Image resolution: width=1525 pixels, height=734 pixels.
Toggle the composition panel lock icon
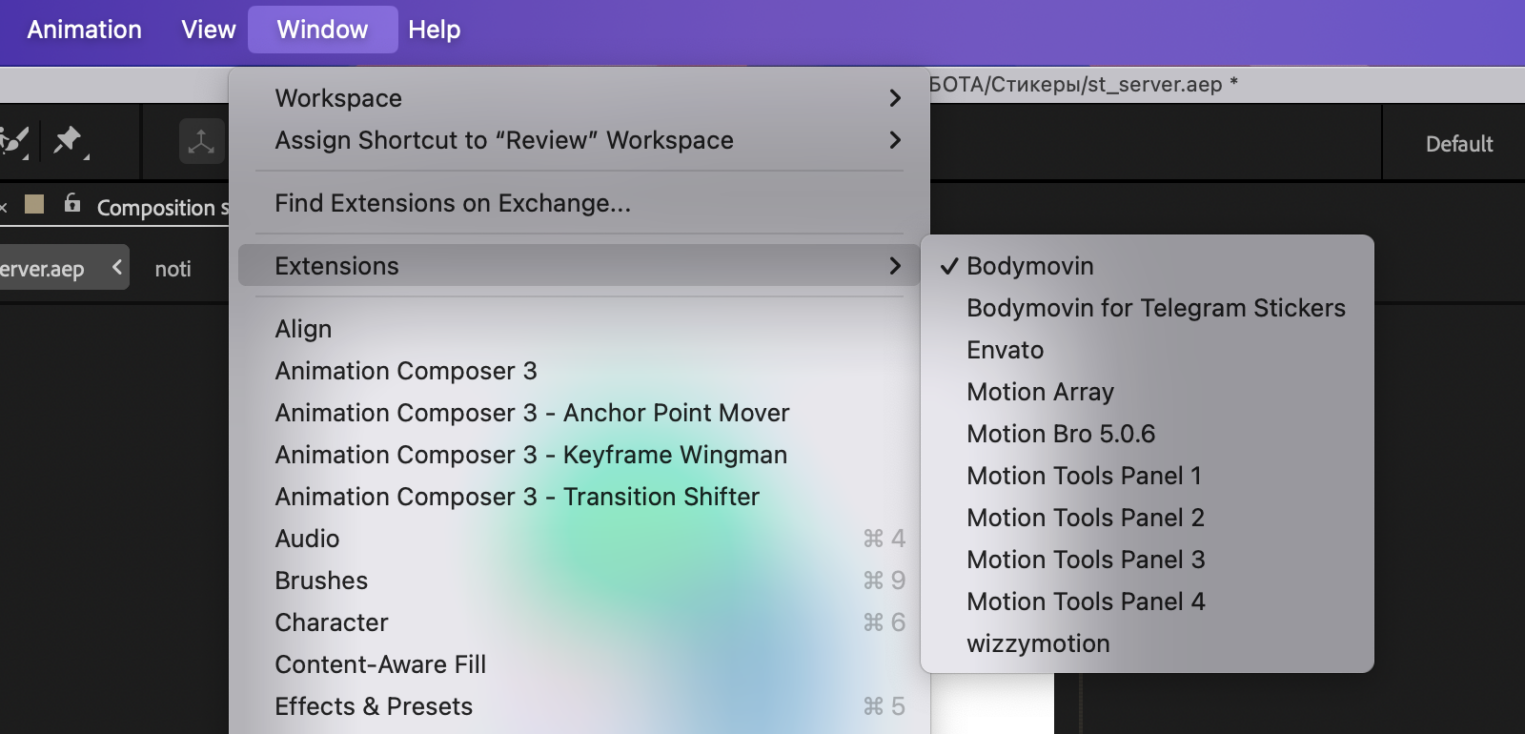pyautogui.click(x=71, y=205)
